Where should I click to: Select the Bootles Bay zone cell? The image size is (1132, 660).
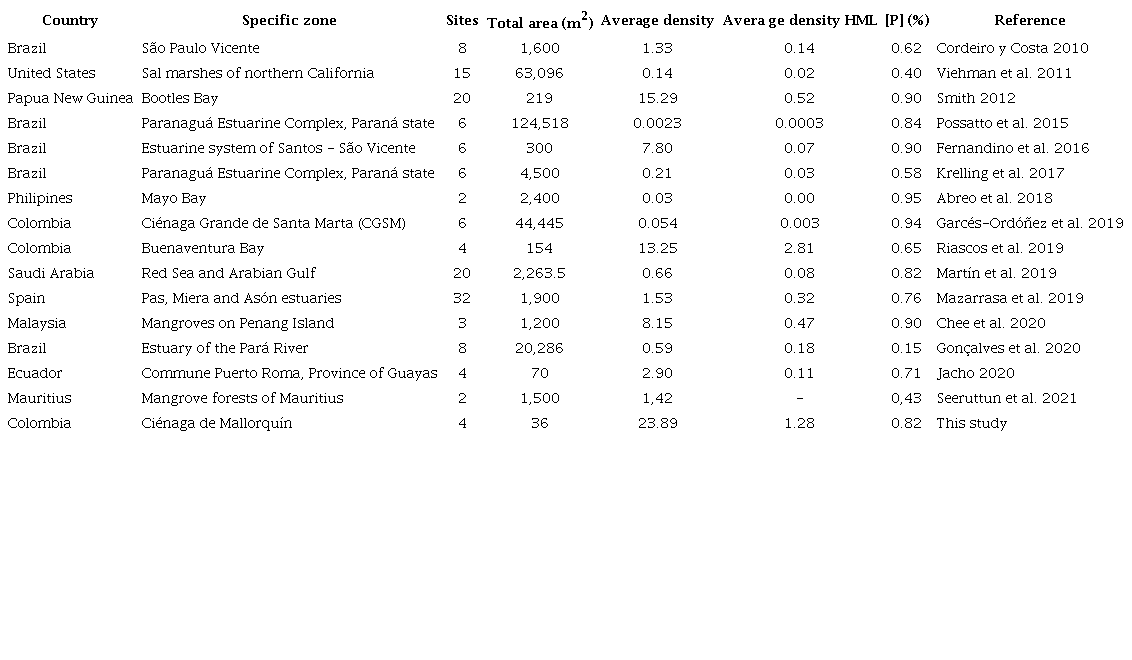point(180,98)
